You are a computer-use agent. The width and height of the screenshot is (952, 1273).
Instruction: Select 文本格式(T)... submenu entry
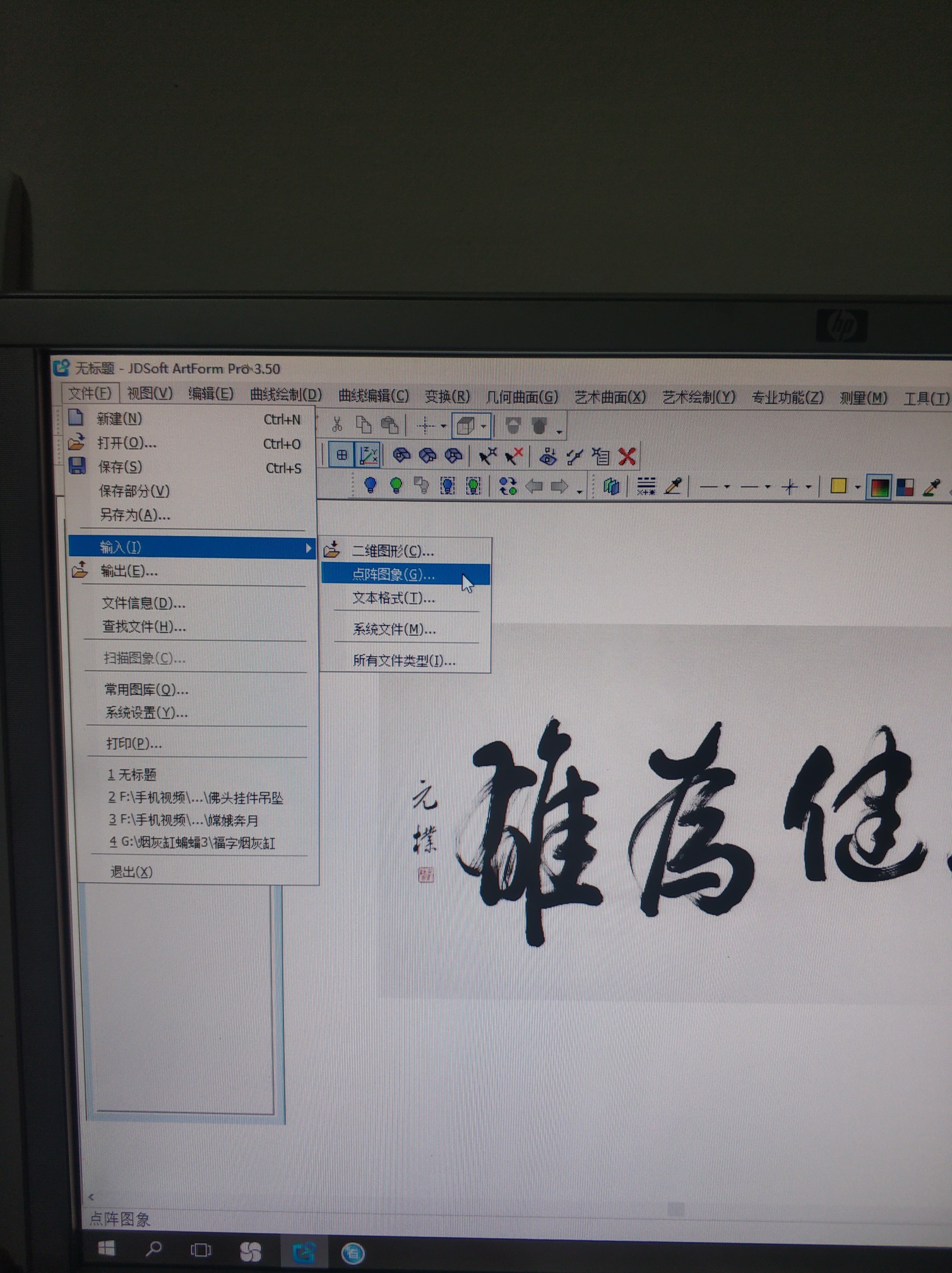tap(406, 597)
